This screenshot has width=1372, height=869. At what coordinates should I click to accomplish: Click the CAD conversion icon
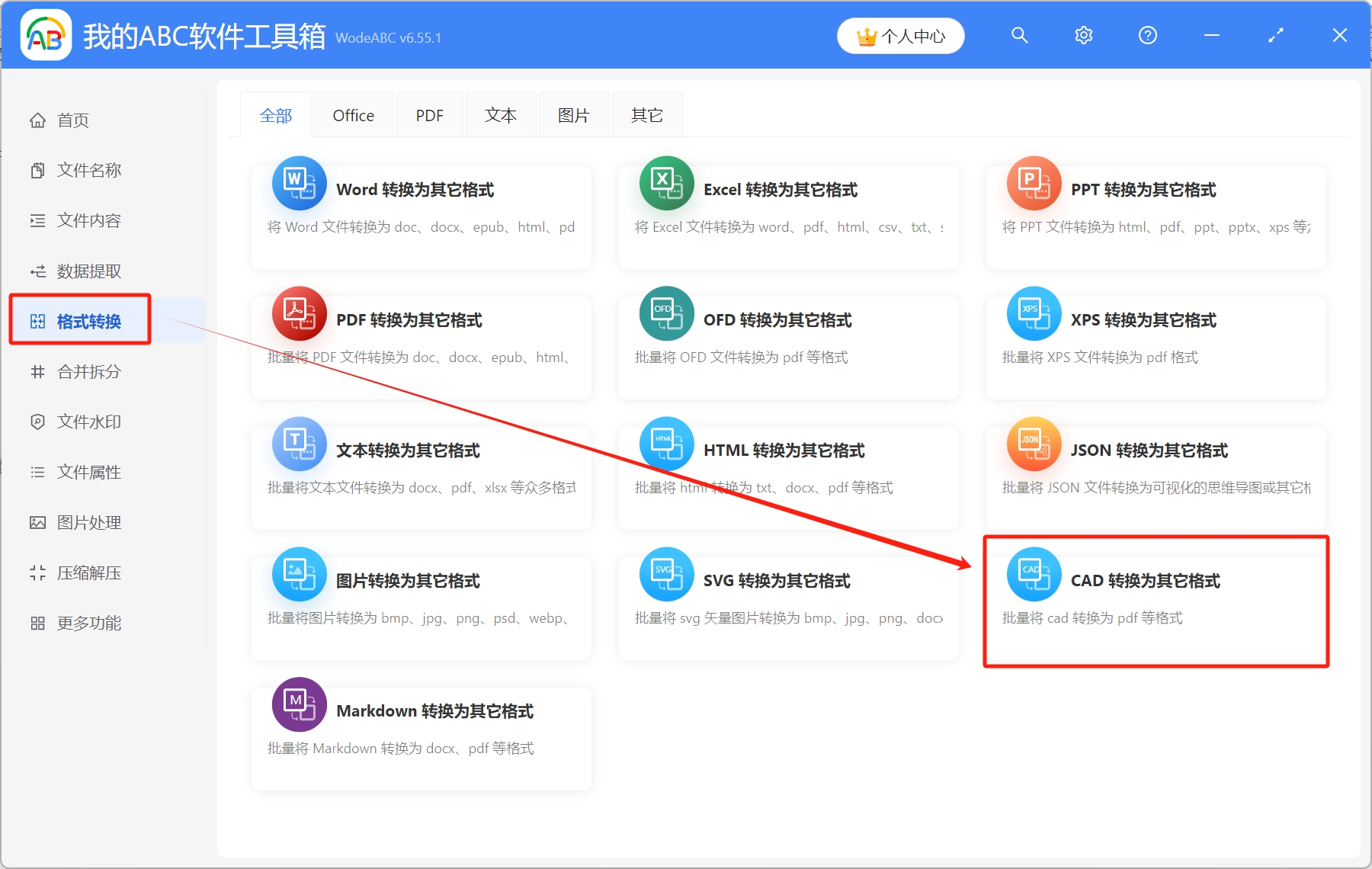[1034, 574]
